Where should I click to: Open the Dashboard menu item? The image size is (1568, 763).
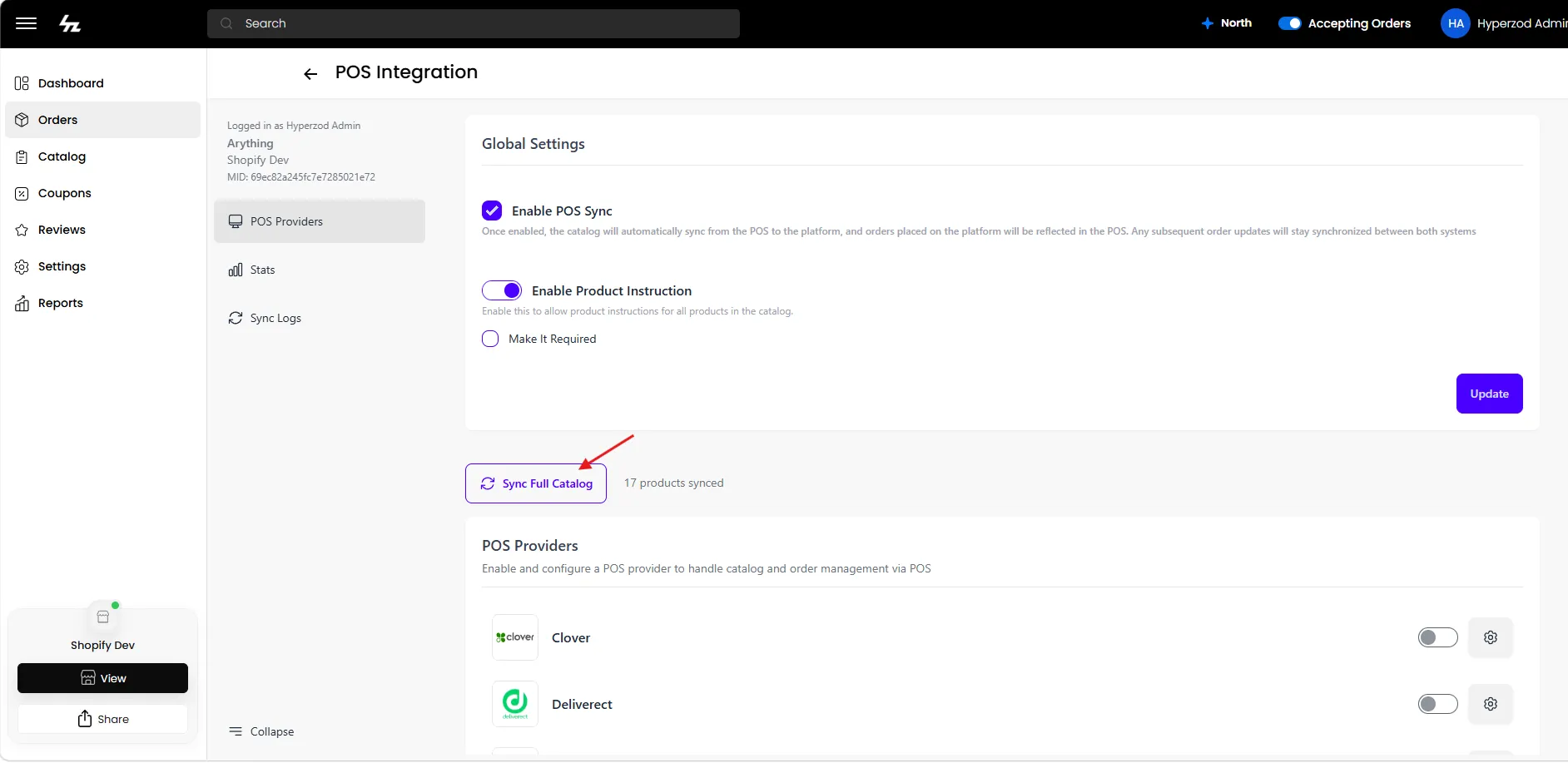click(103, 83)
